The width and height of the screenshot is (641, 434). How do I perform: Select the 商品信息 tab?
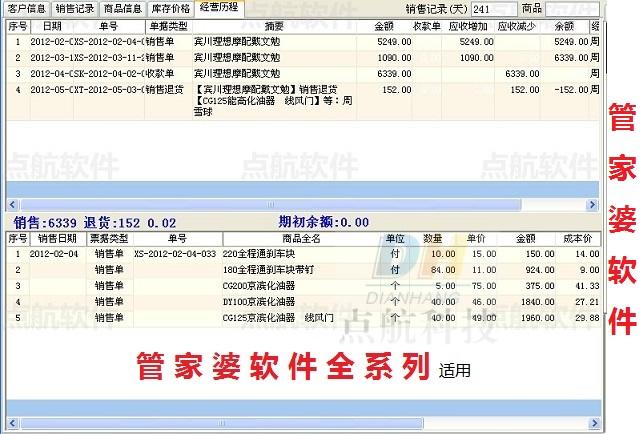(122, 9)
